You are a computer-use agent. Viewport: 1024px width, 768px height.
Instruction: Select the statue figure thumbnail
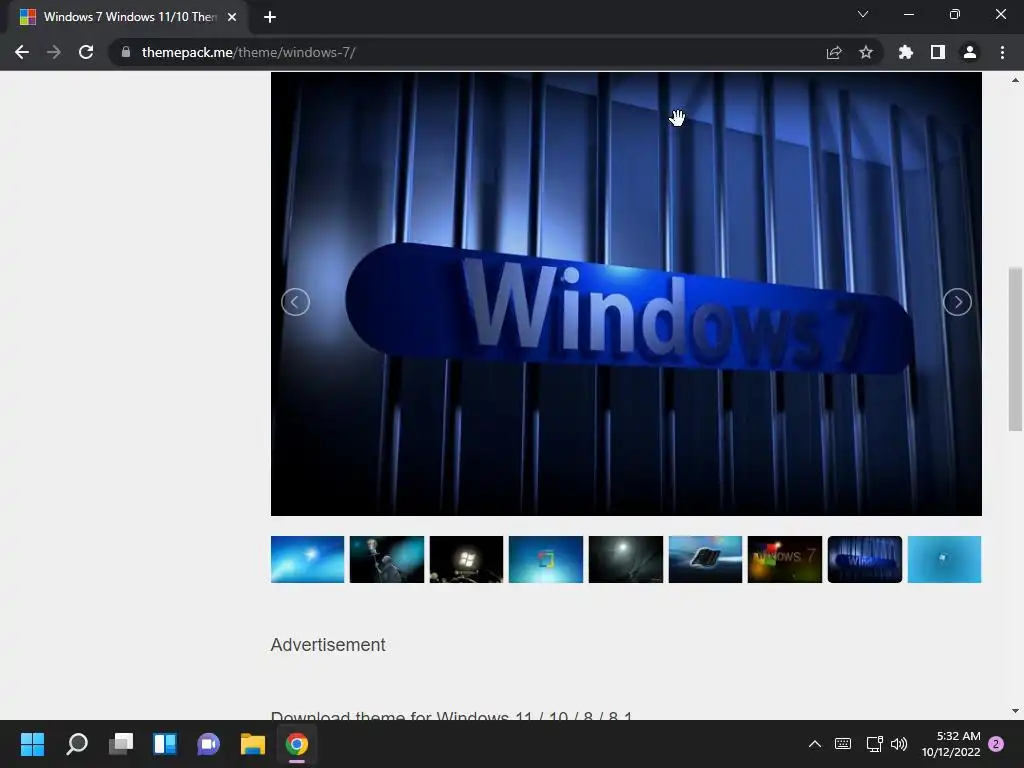pos(387,559)
